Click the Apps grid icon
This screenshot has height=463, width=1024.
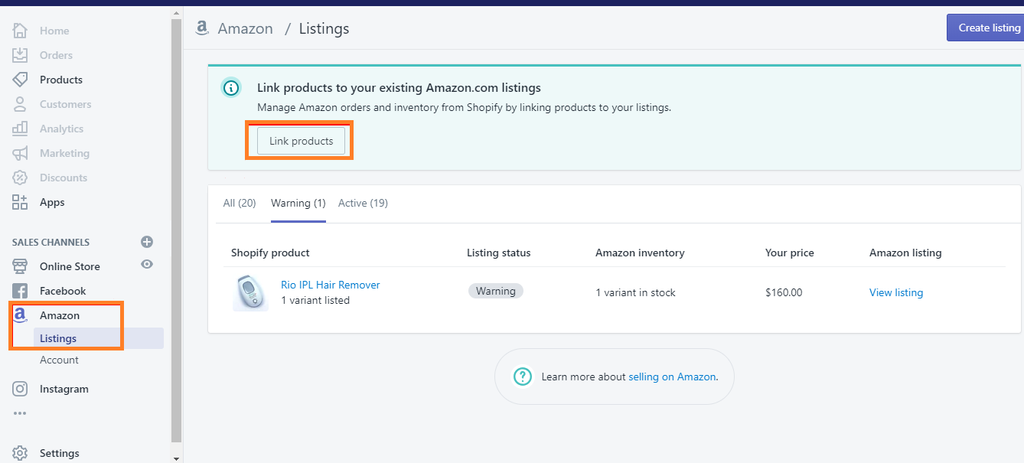click(x=20, y=202)
